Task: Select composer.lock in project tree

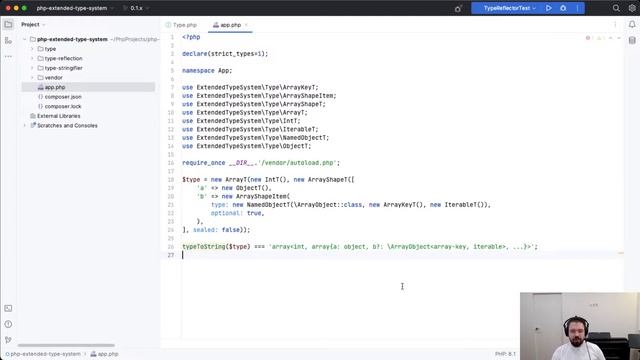Action: point(63,107)
